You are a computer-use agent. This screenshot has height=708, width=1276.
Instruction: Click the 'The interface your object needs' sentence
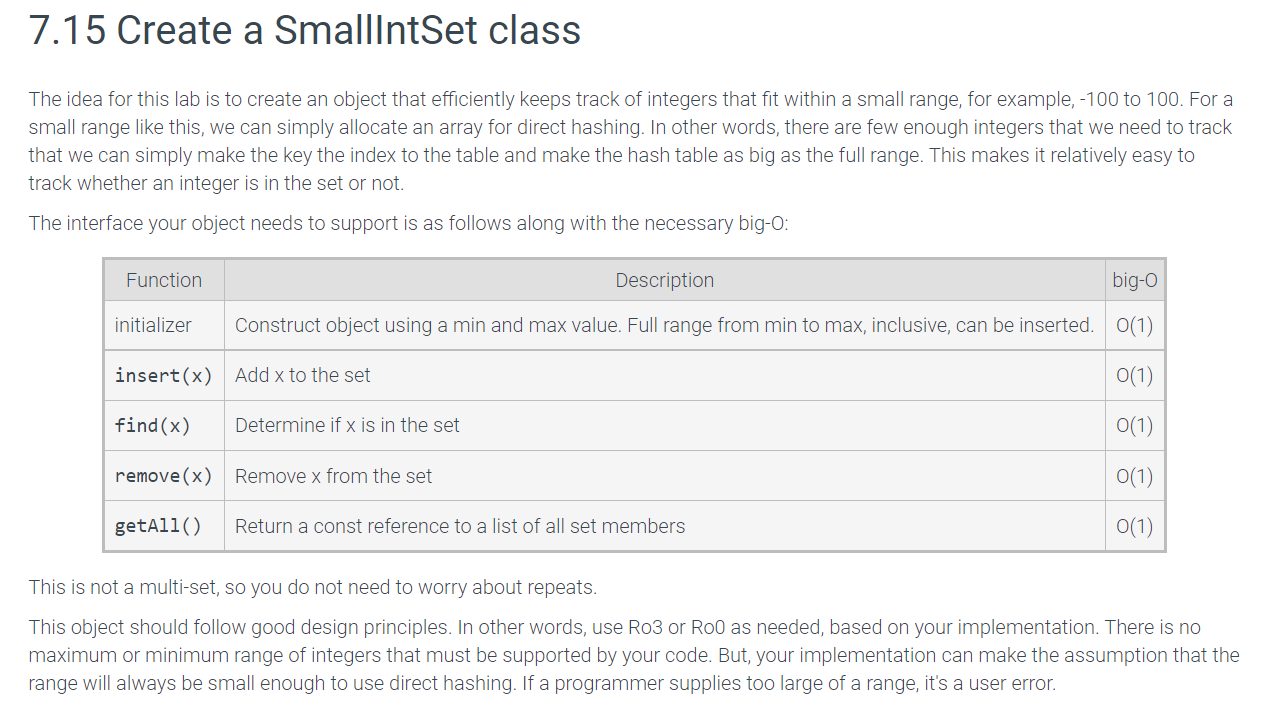click(409, 223)
